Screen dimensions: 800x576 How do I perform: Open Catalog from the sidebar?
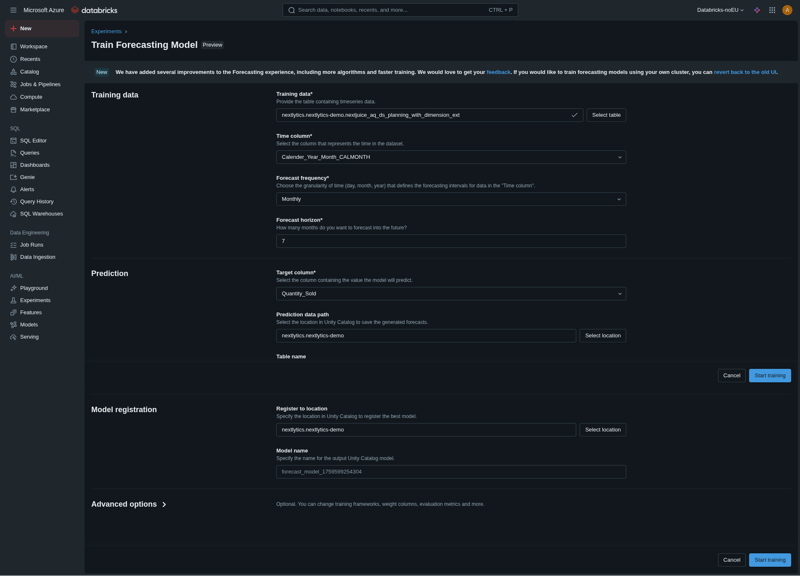click(29, 72)
